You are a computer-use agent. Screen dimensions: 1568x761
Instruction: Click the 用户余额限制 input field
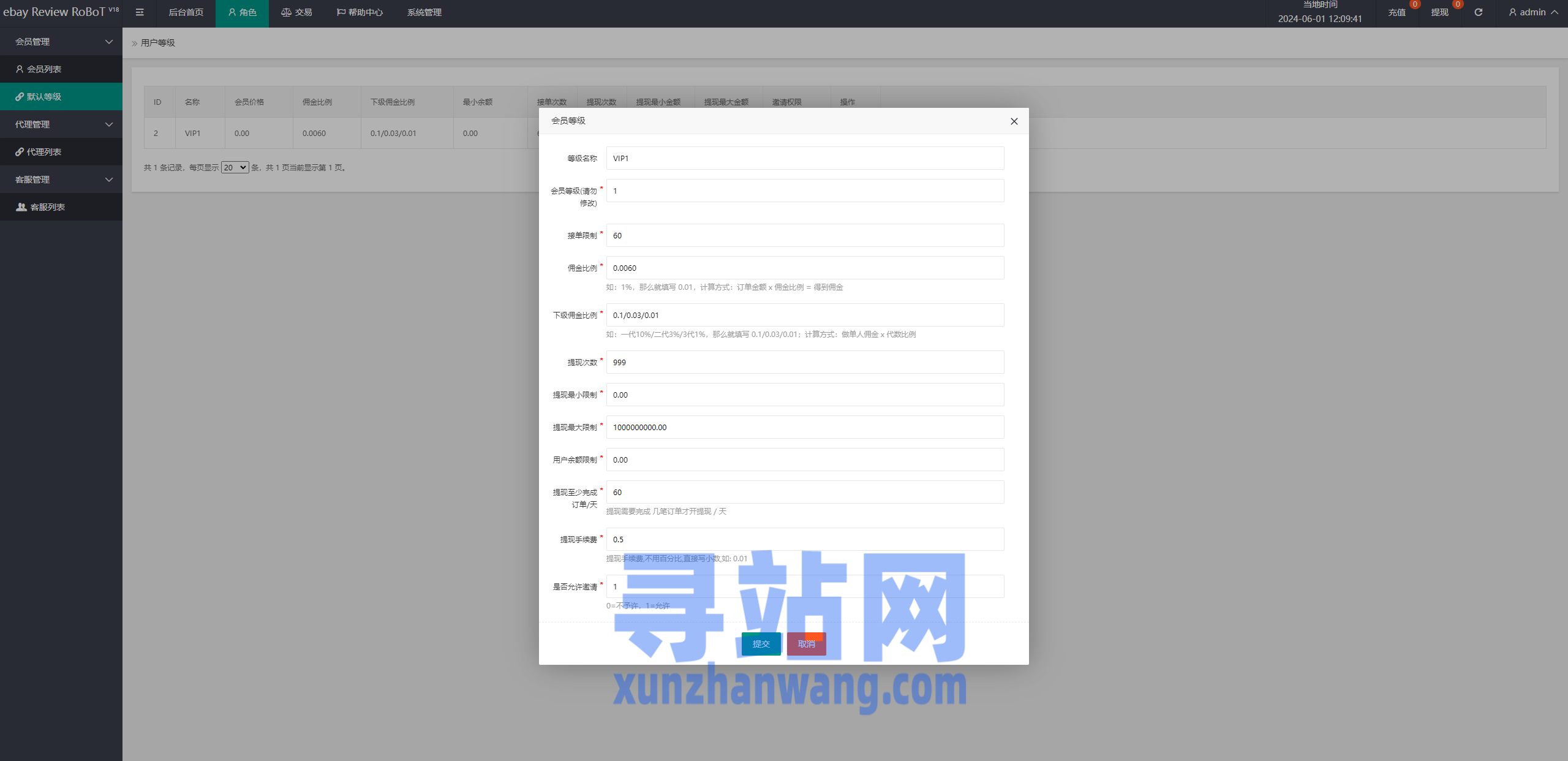pyautogui.click(x=805, y=460)
